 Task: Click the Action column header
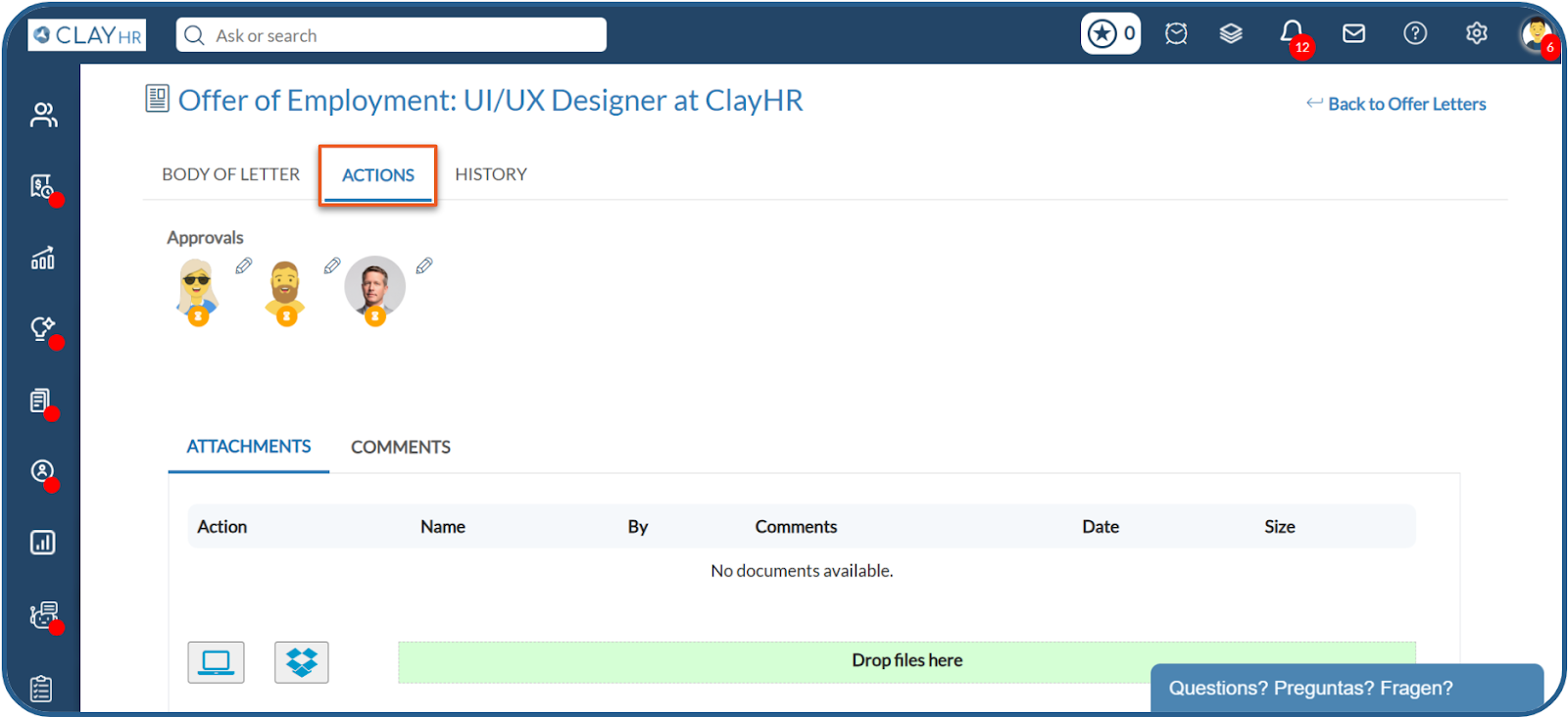click(222, 527)
